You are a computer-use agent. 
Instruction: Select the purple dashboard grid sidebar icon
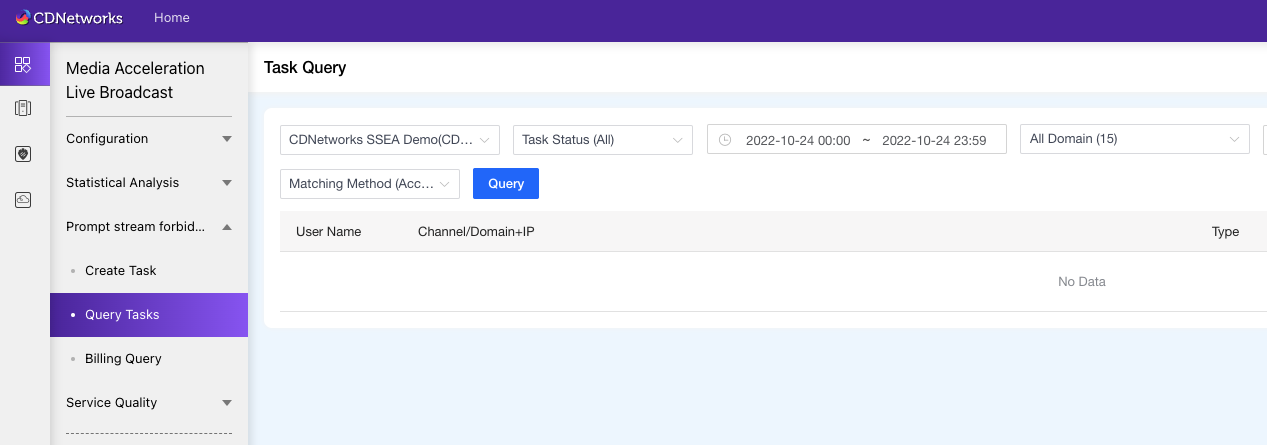point(23,65)
